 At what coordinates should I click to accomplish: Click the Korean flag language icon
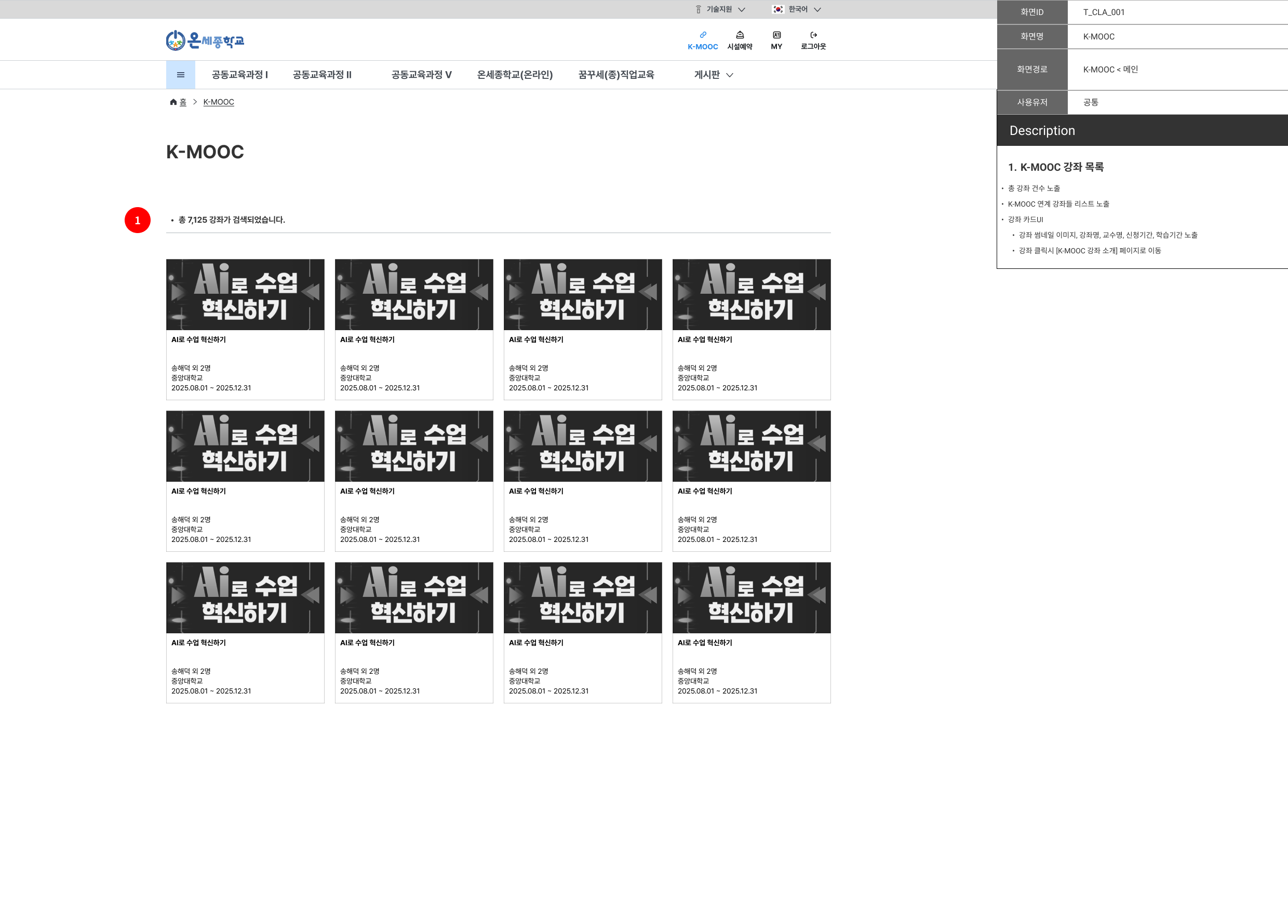[x=778, y=10]
